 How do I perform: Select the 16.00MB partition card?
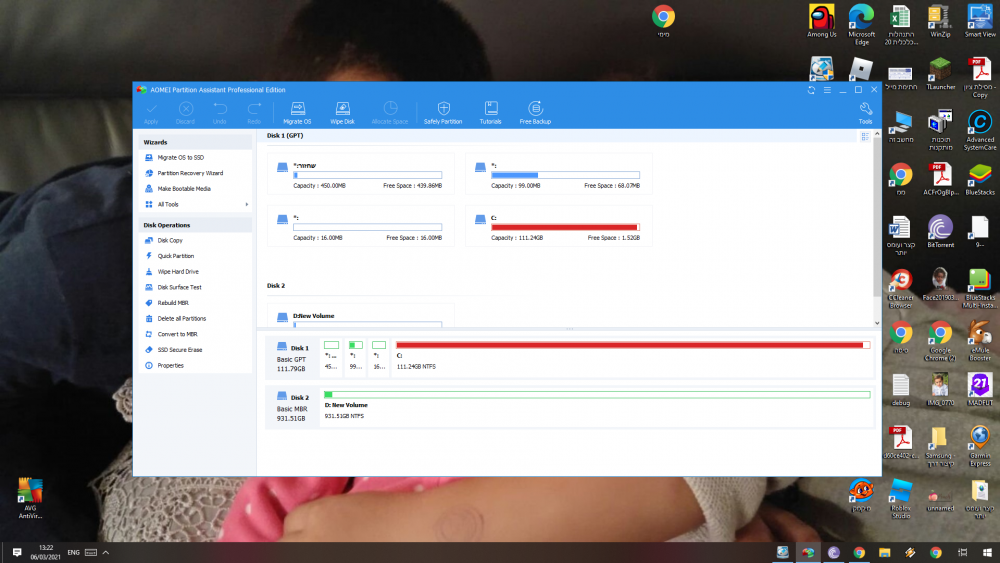point(361,226)
